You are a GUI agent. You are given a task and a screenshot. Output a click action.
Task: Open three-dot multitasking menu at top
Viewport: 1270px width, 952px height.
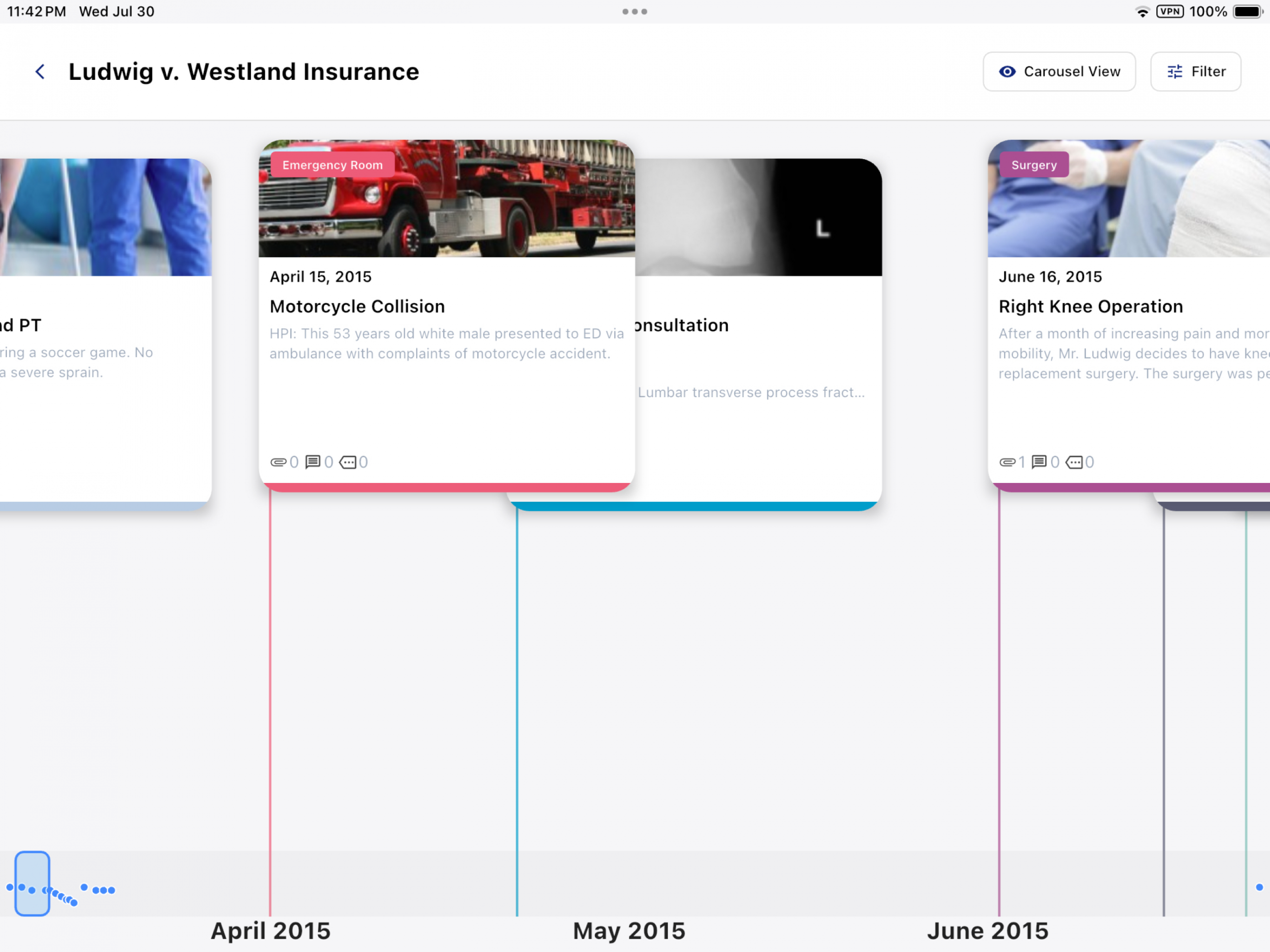coord(635,11)
